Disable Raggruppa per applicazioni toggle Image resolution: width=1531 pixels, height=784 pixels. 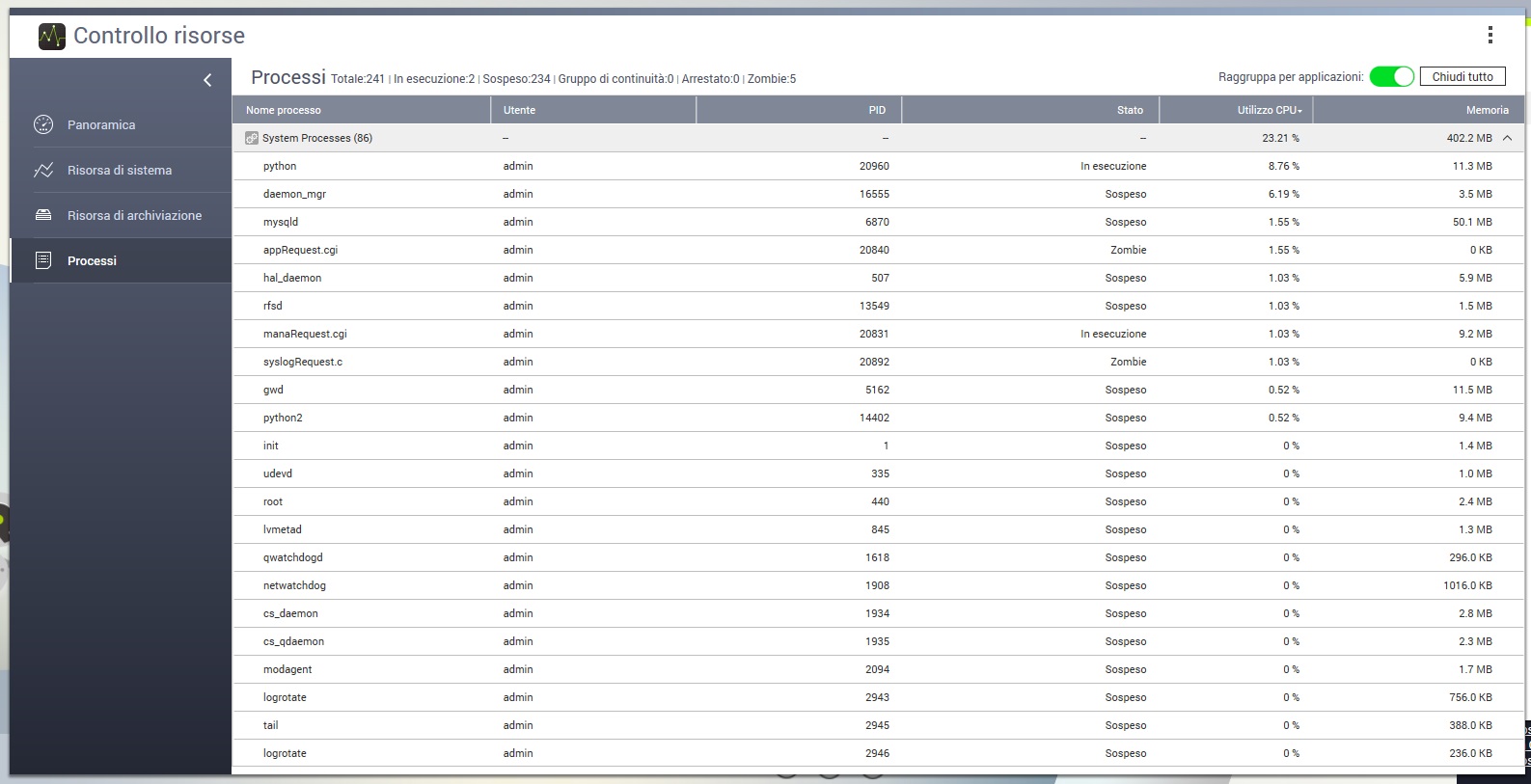tap(1391, 77)
